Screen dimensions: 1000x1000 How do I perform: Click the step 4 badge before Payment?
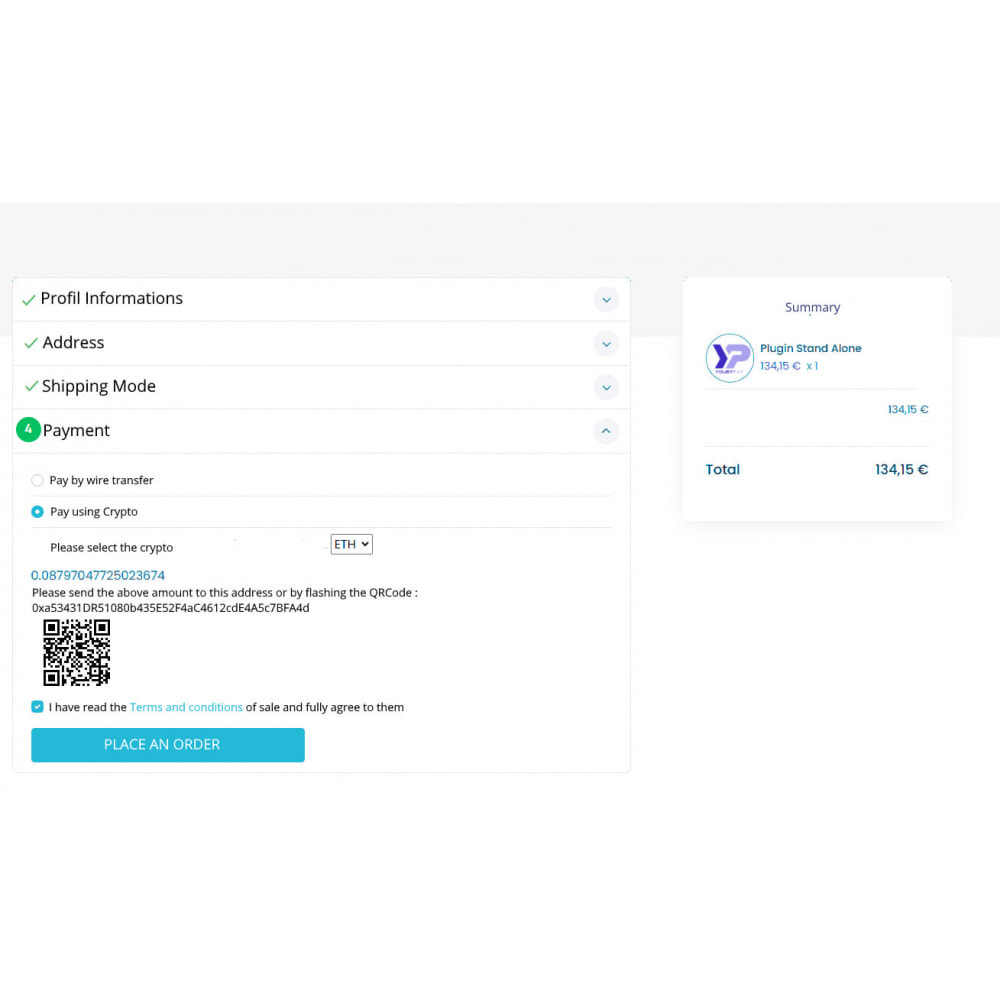point(28,429)
